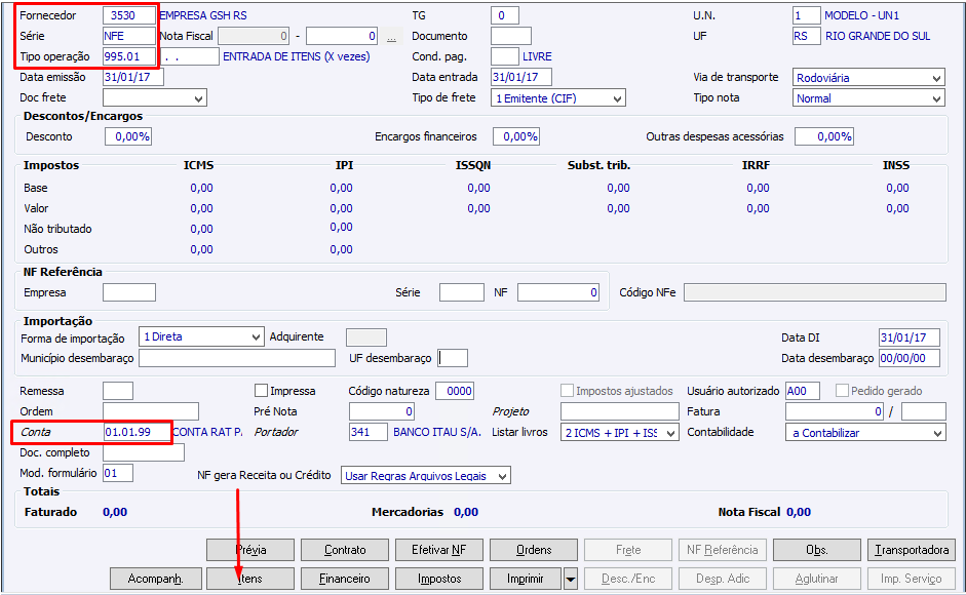
Task: Click the Data entrada field
Action: pyautogui.click(x=521, y=77)
